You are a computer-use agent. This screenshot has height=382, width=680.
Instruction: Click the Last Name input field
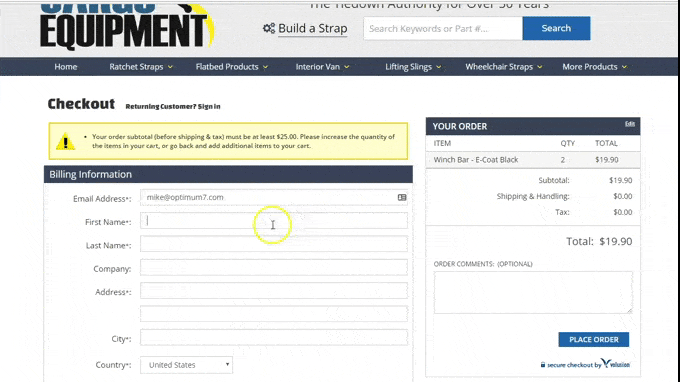[274, 244]
